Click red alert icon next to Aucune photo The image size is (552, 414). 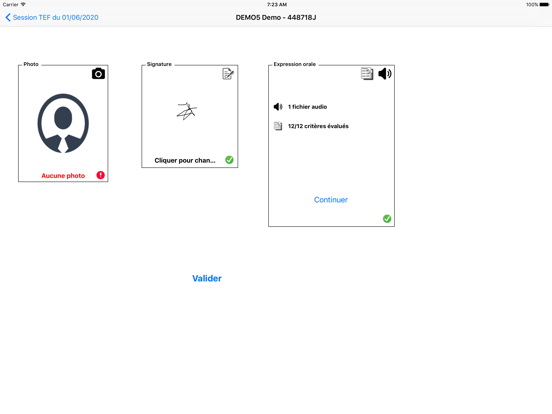point(101,175)
